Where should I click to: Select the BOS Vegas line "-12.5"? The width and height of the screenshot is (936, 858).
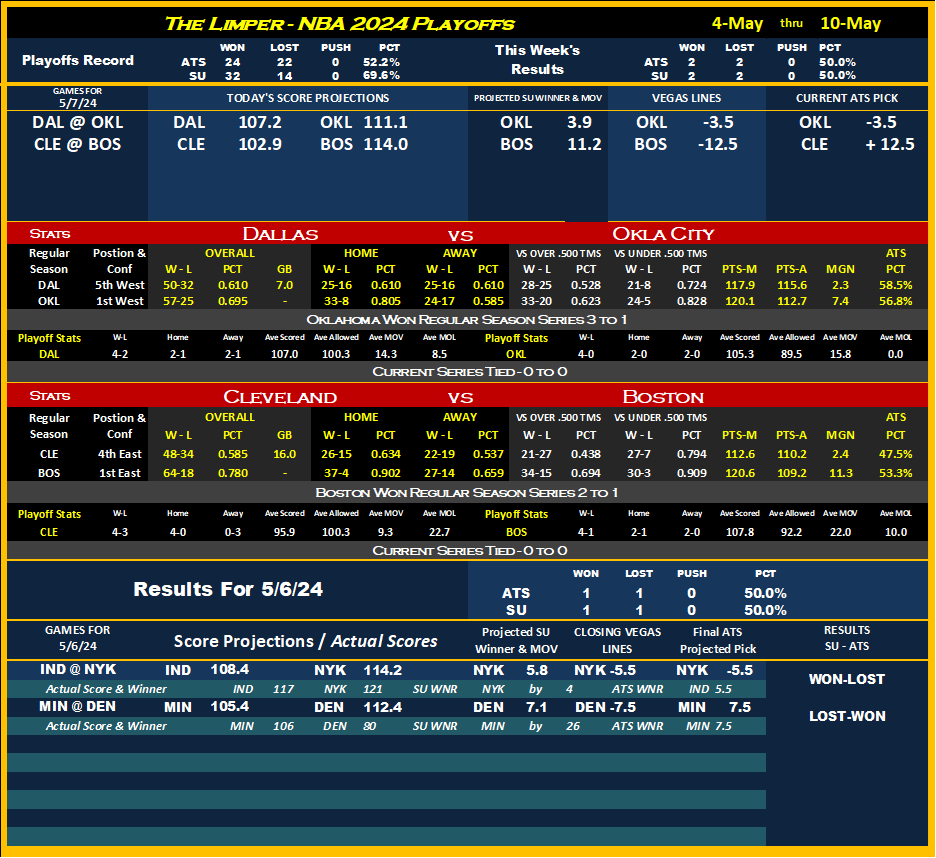pyautogui.click(x=718, y=144)
